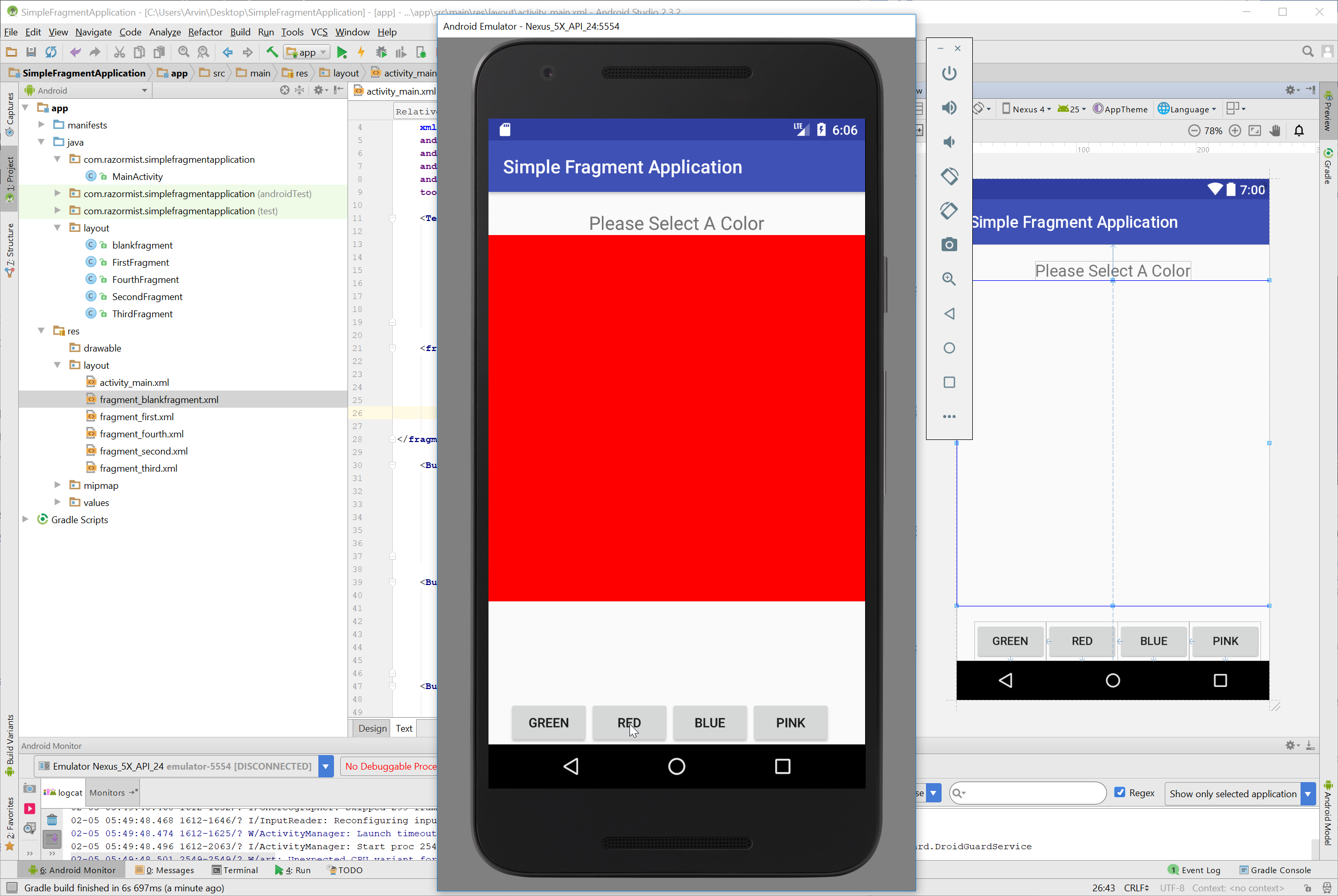Expand the Gradle Scripts tree item
Screen dimensions: 1338x896
27,519
